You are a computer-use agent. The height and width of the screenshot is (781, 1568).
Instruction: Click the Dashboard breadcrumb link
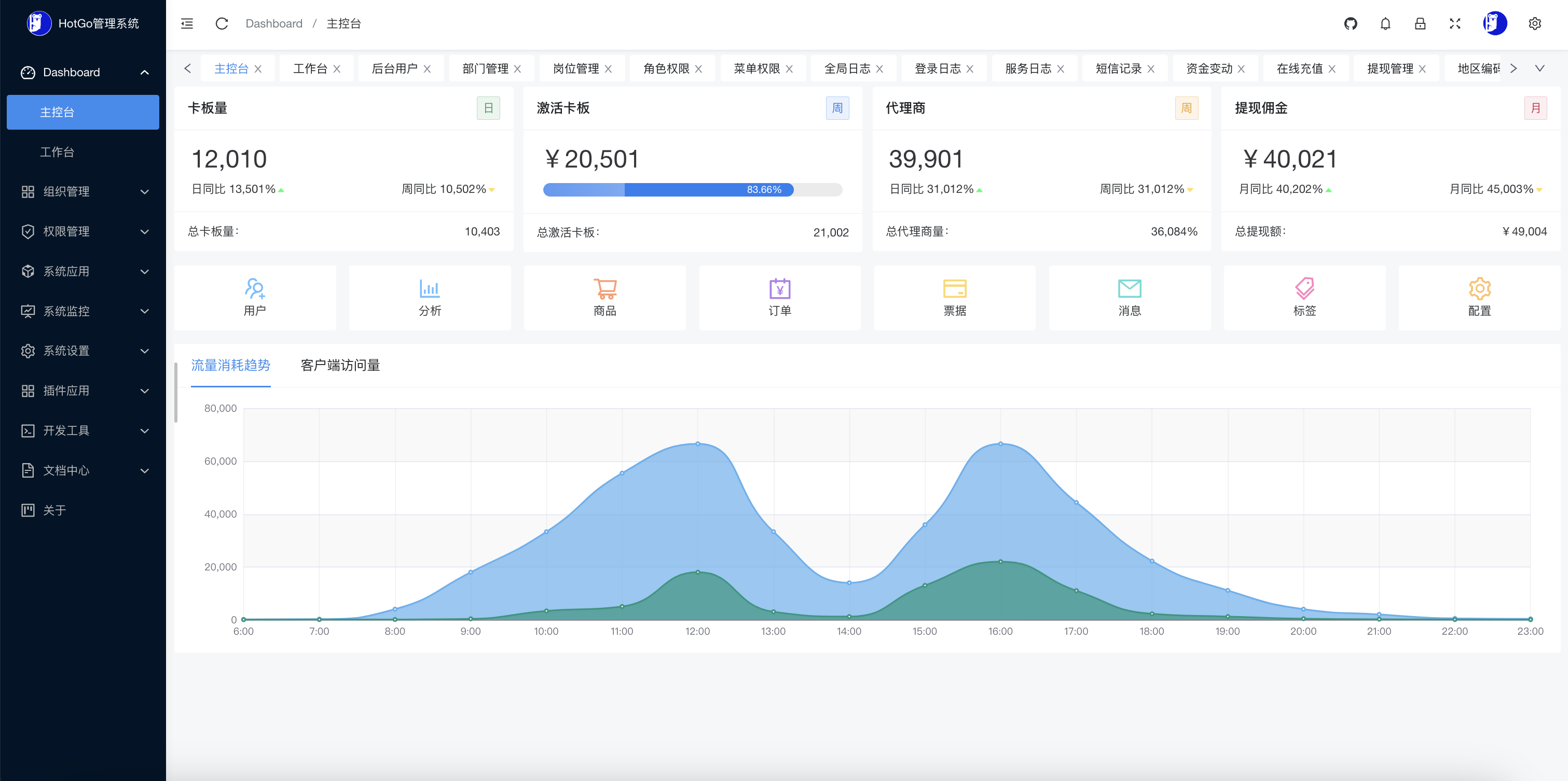point(274,24)
